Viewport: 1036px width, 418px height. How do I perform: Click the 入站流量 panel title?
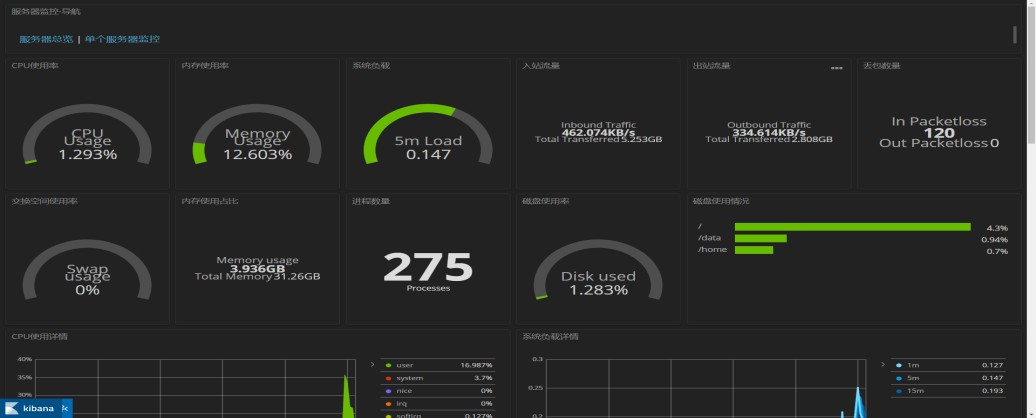(x=541, y=65)
